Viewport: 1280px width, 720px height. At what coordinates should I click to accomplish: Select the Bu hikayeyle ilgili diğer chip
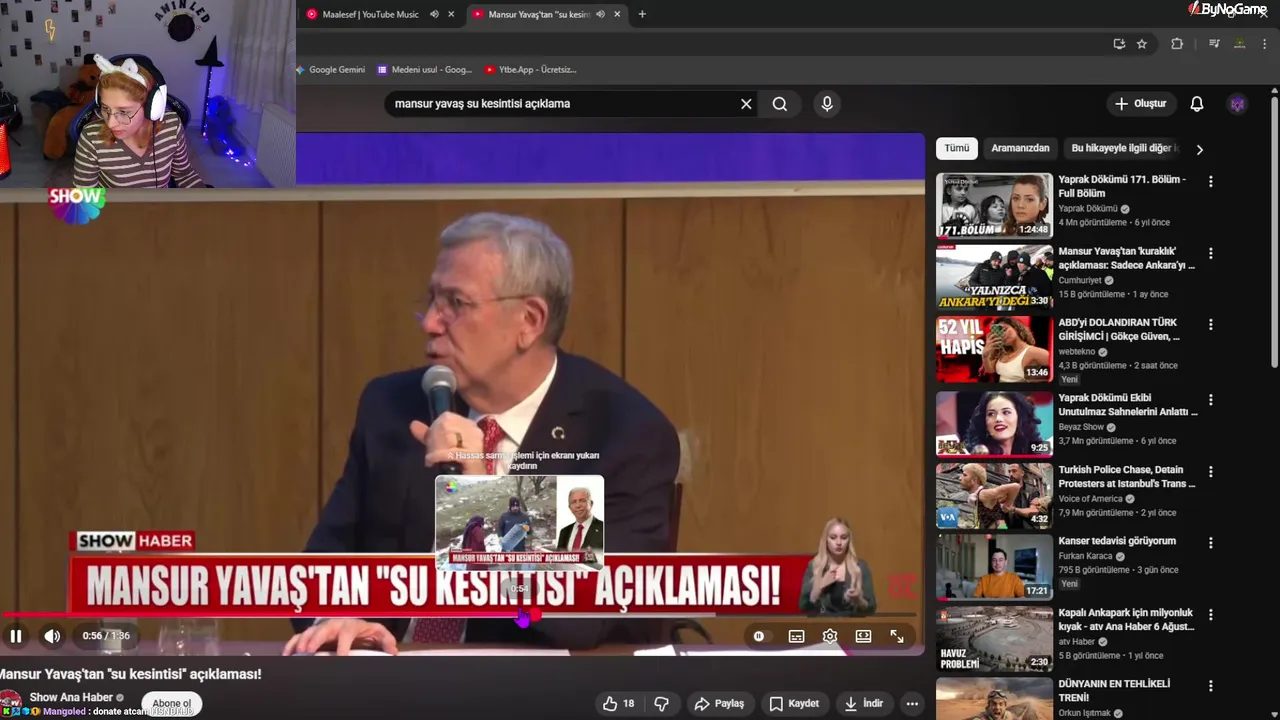tap(1122, 148)
